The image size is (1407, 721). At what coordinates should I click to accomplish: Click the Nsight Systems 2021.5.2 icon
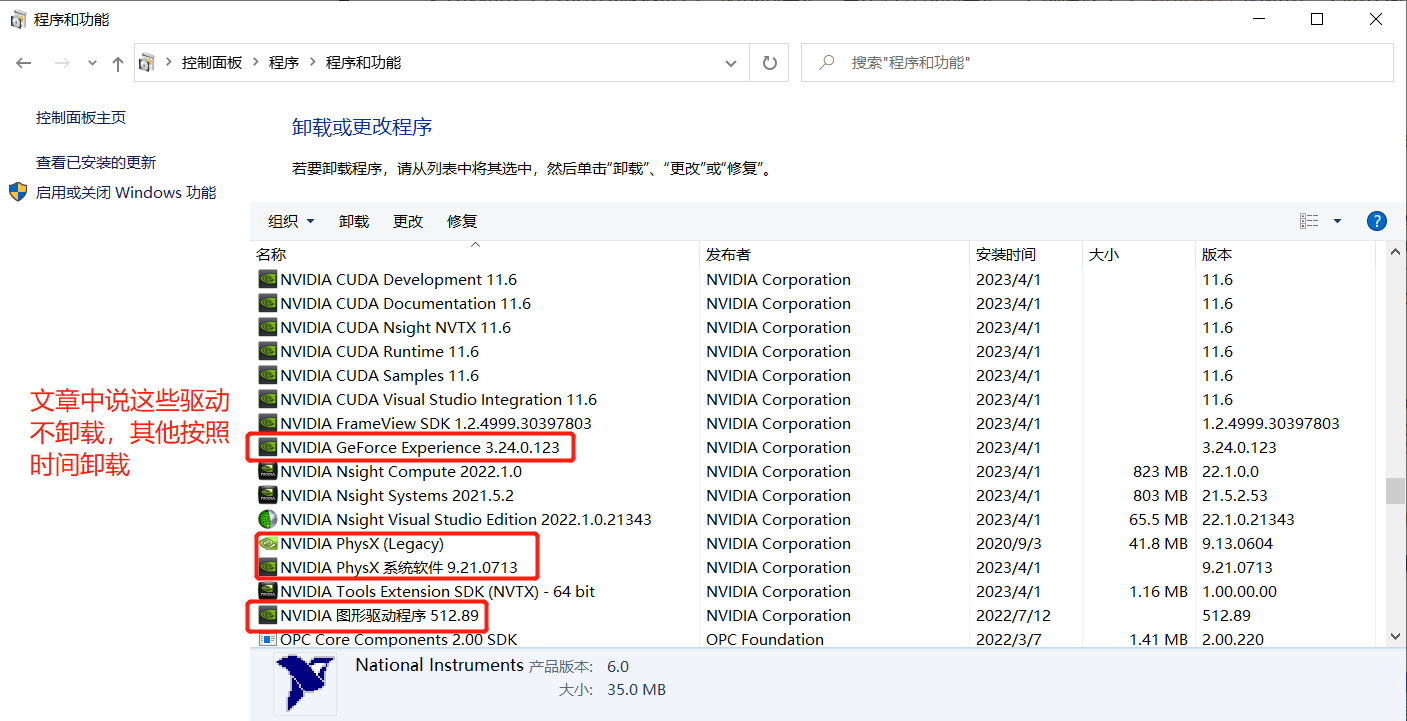click(x=267, y=496)
